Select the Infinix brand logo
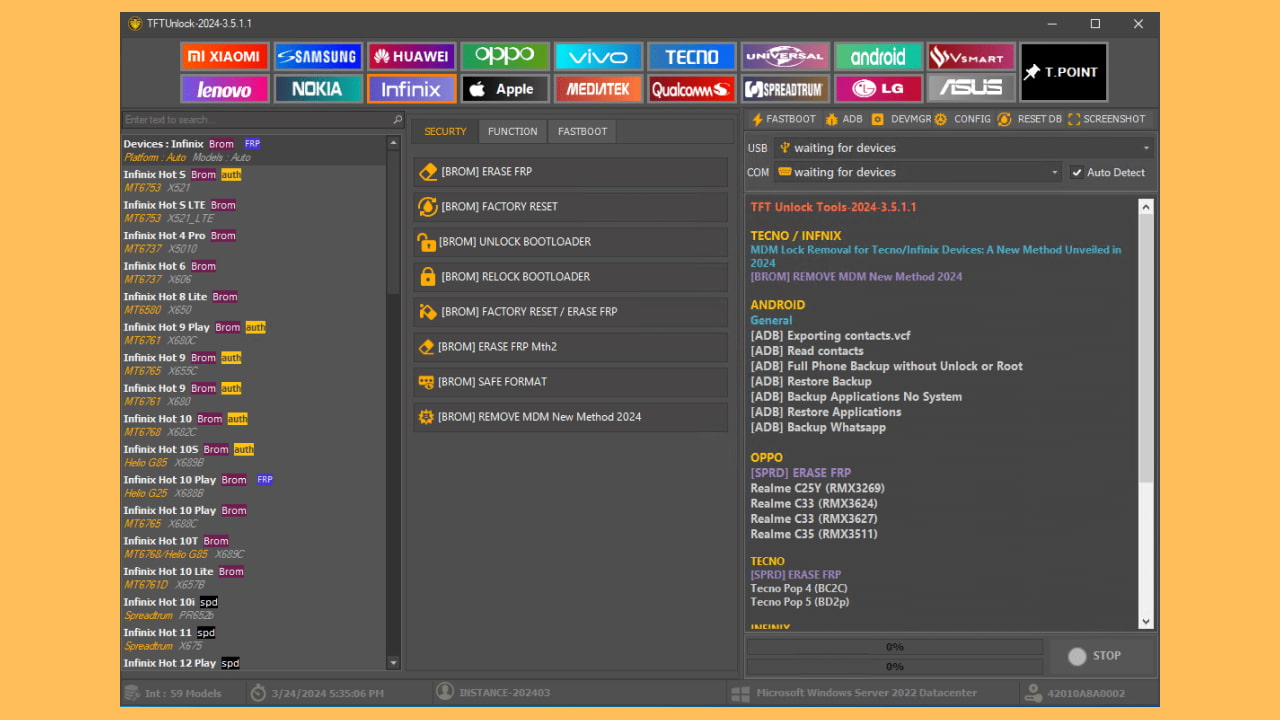 coord(411,89)
